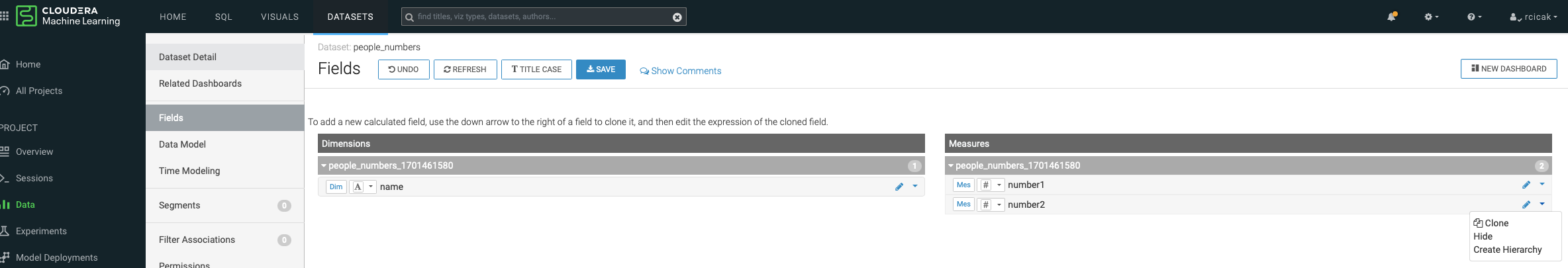Choose Clone from the context menu
The image size is (1568, 268).
coord(1496,223)
